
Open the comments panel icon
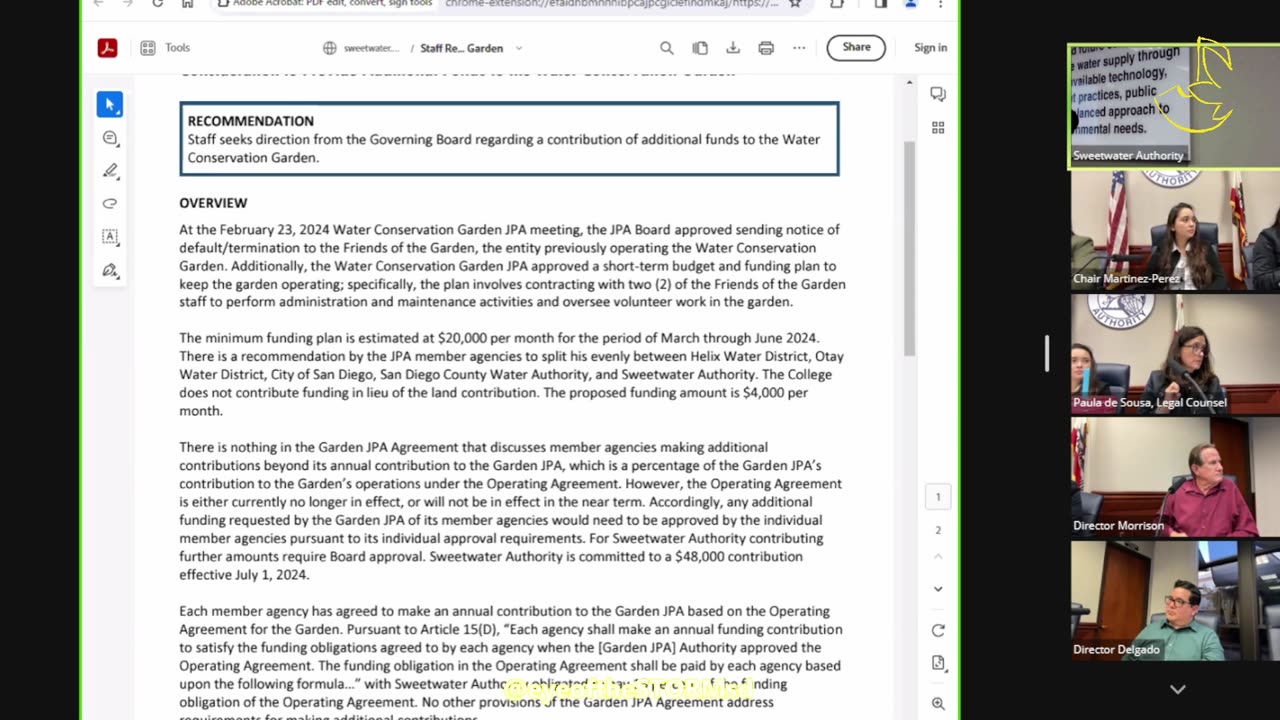[938, 94]
